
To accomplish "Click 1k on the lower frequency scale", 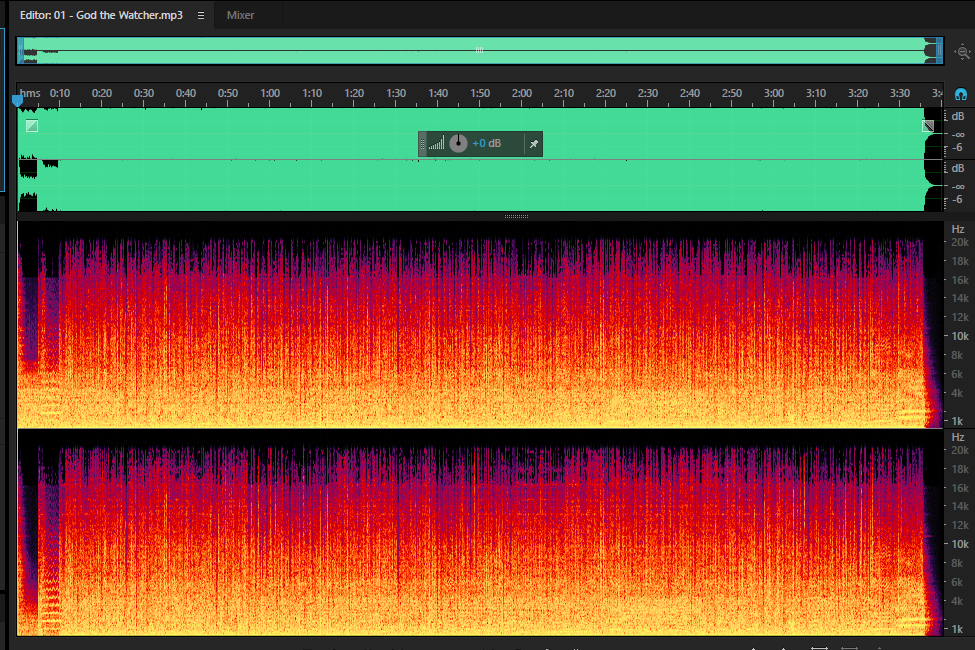I will coord(958,629).
